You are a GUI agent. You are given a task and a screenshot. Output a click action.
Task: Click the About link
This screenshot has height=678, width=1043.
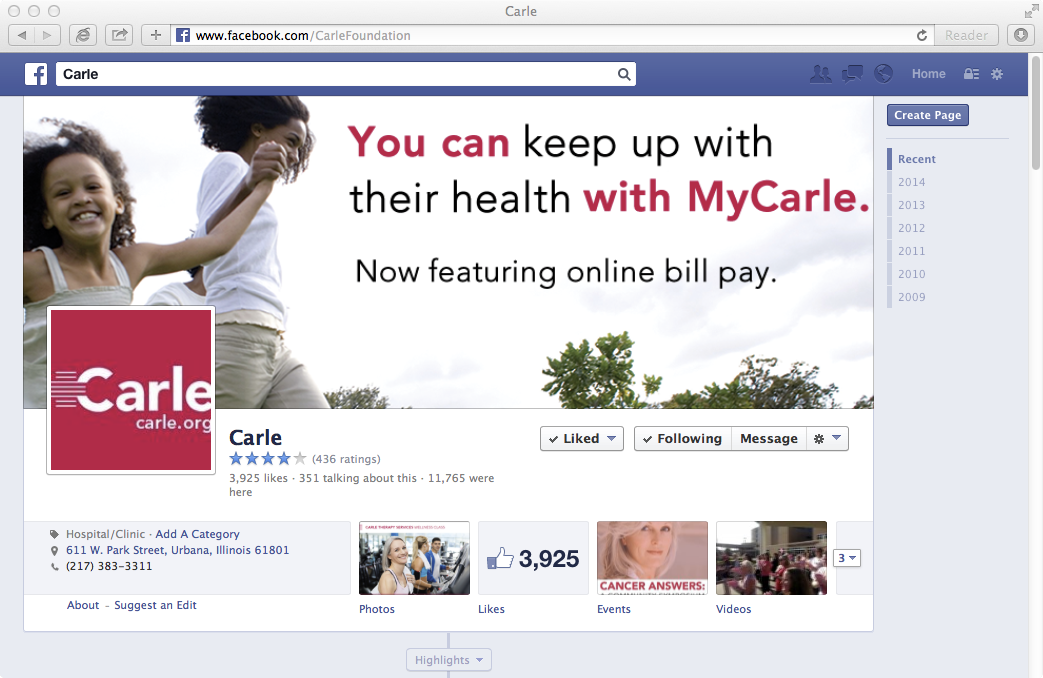click(83, 605)
